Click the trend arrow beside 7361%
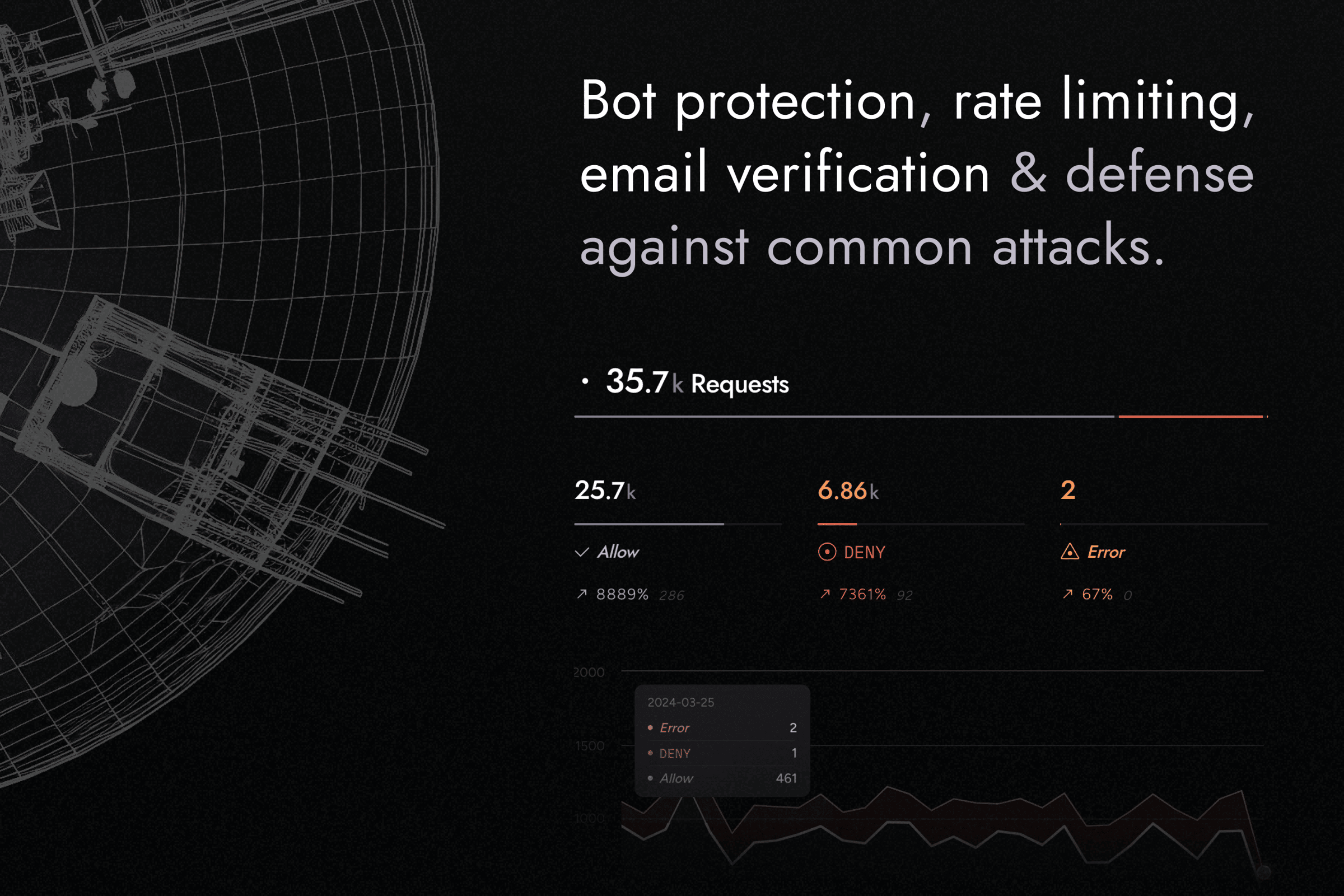1344x896 pixels. point(824,594)
